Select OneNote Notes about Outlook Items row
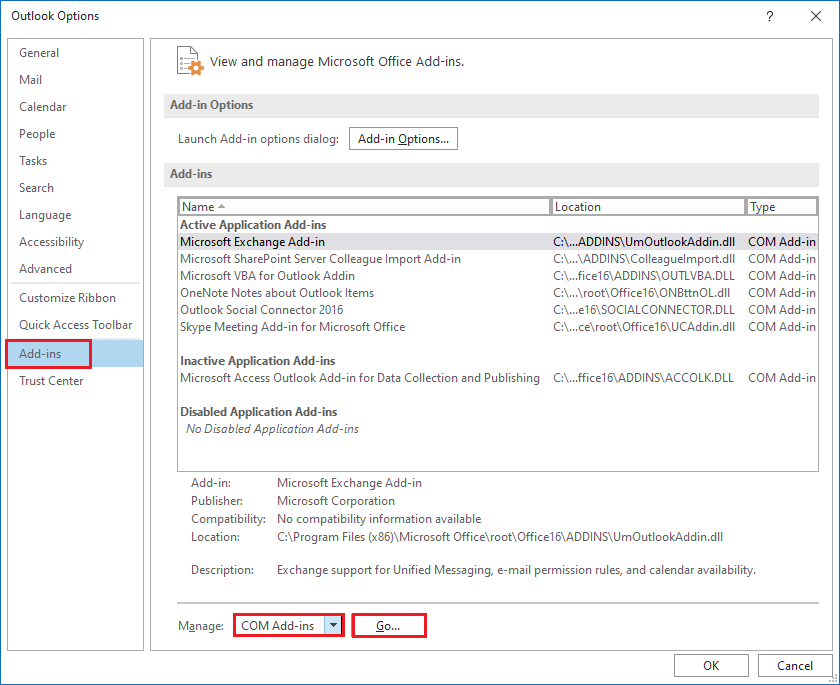 click(498, 293)
